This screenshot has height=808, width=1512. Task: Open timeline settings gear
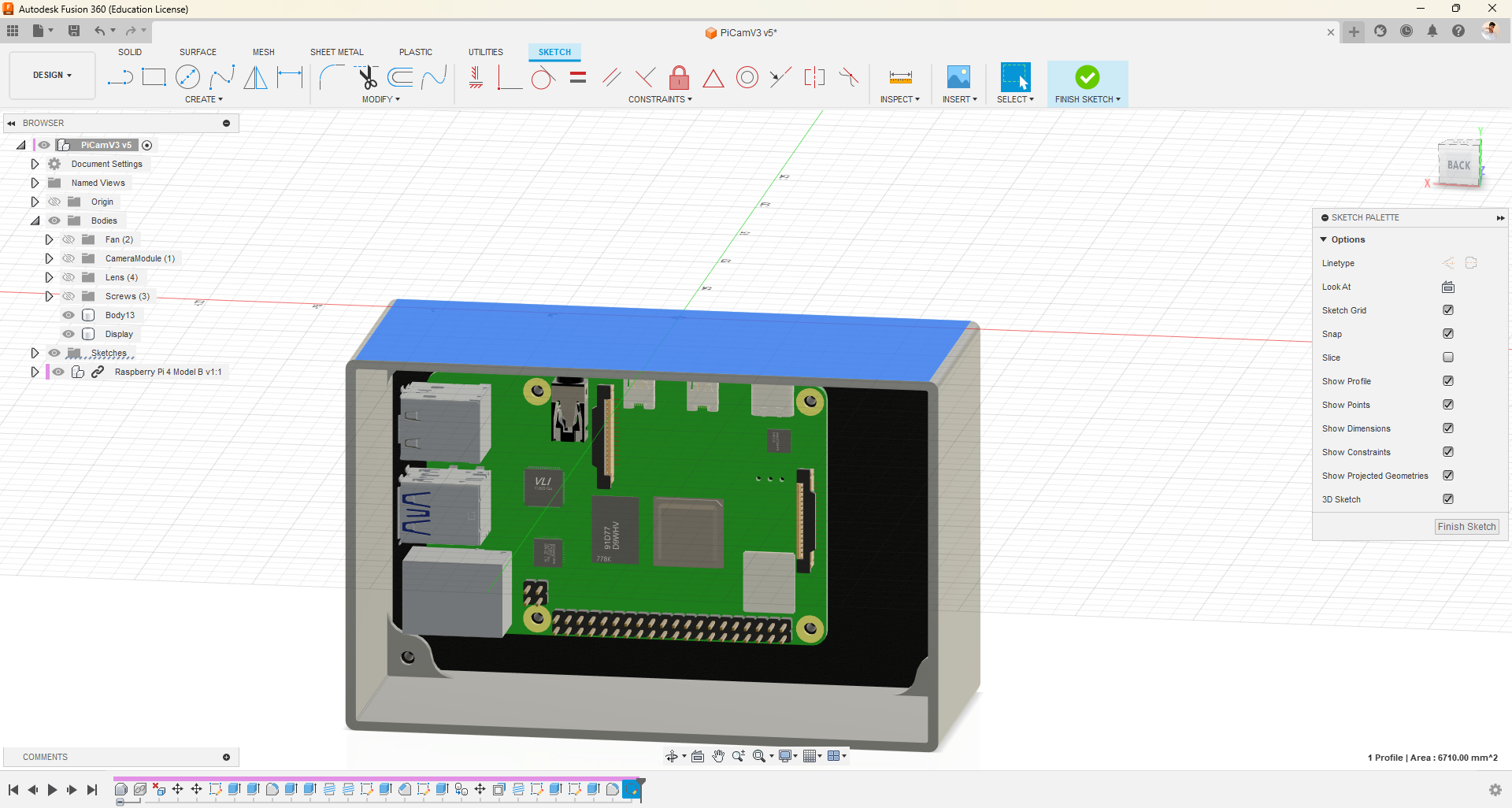1495,790
